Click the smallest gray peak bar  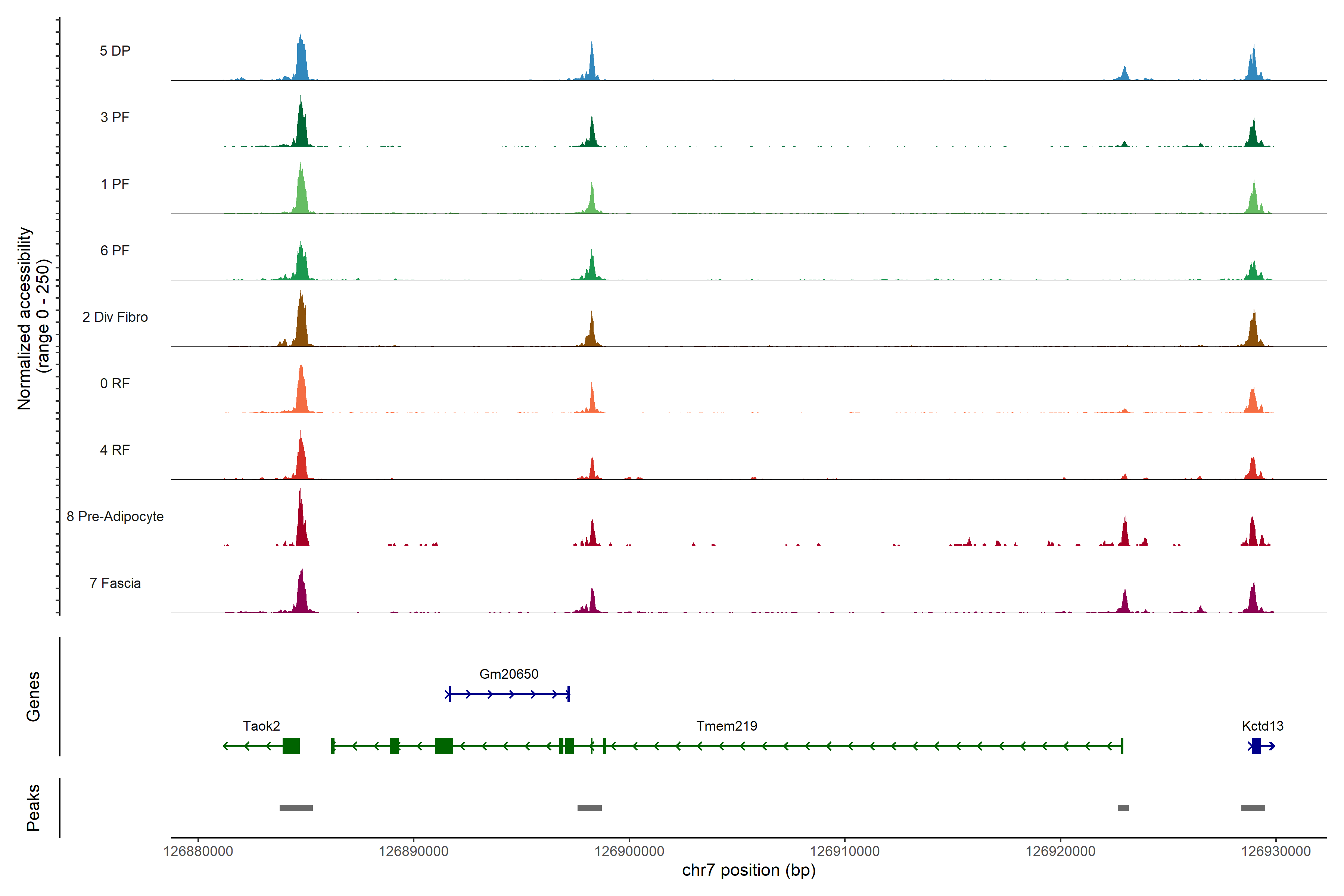[1123, 808]
